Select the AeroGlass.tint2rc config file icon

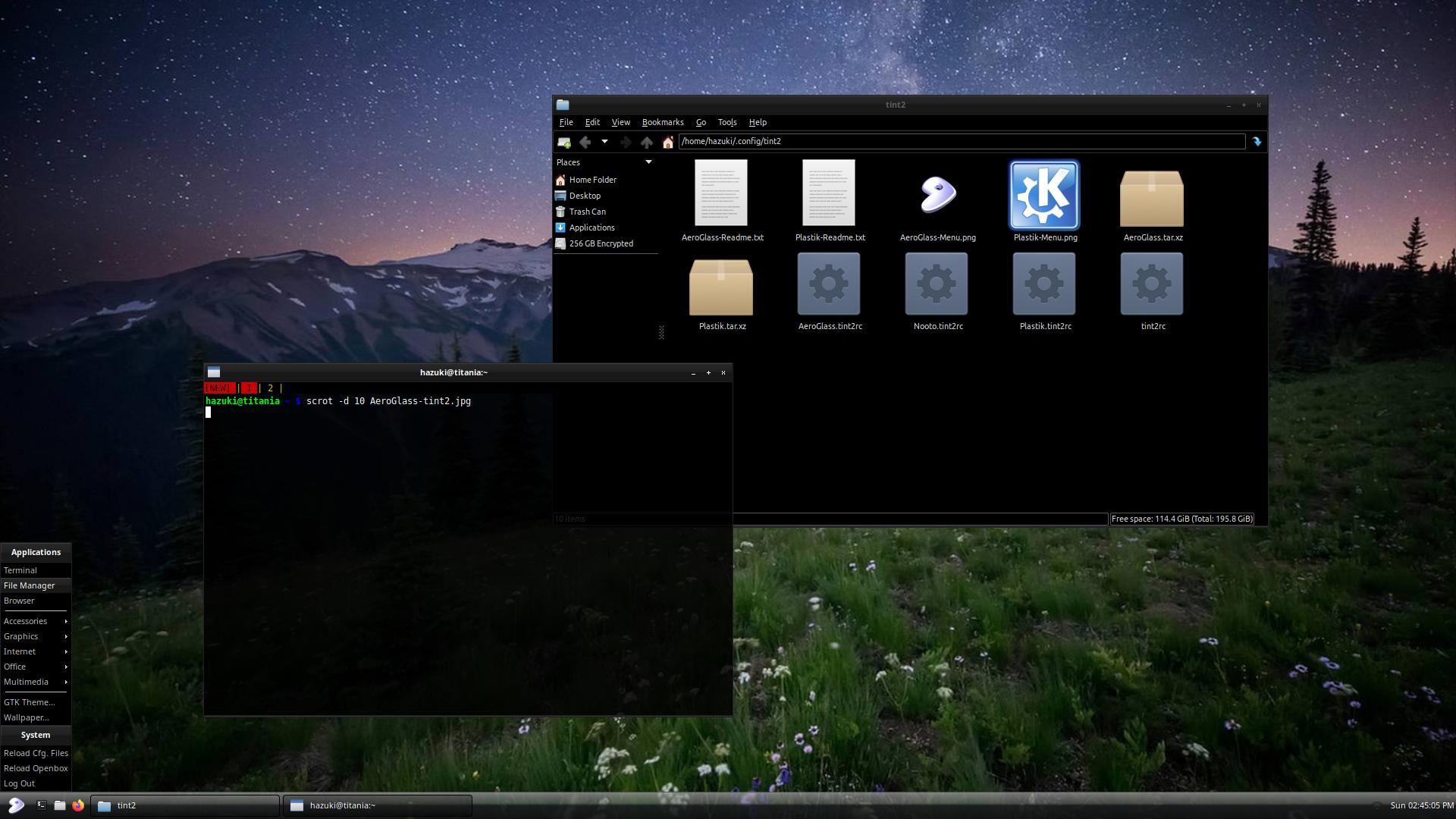829,284
